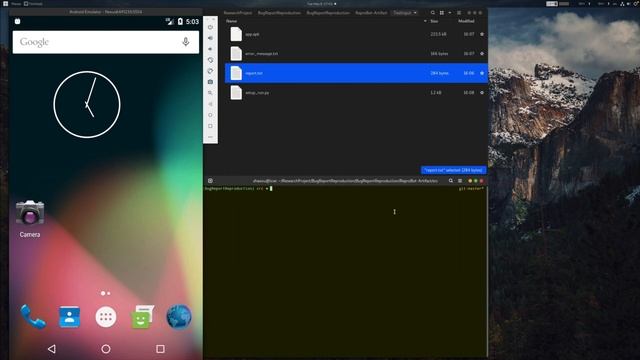Open the Menu in top desktop panel
The height and width of the screenshot is (360, 640).
click(x=13, y=4)
